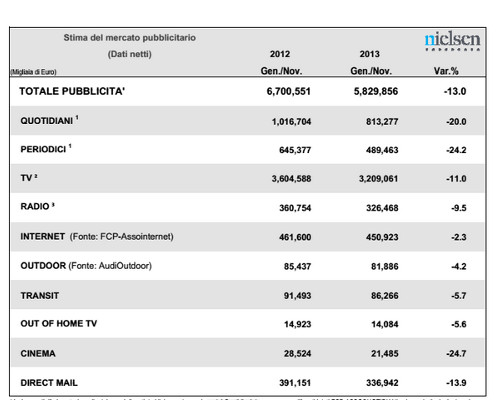Click the TRANSIT row label

(40, 296)
